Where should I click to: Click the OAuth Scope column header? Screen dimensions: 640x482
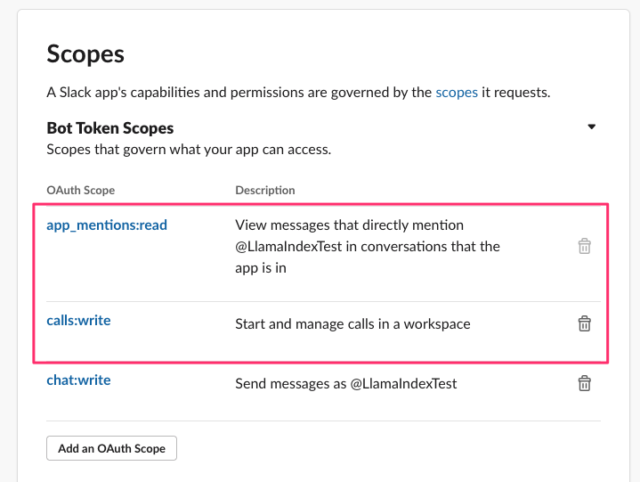click(x=80, y=190)
